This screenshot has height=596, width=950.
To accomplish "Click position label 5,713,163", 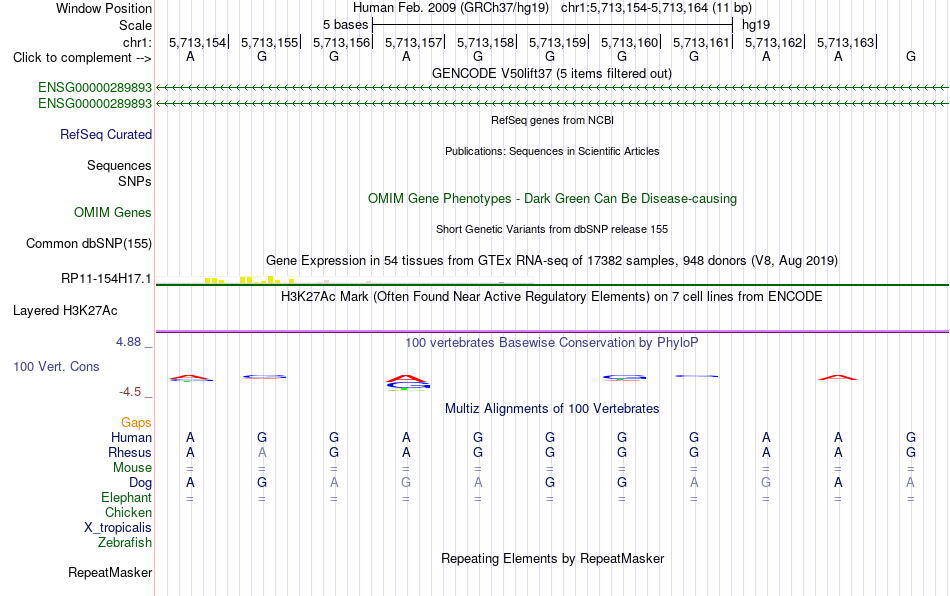I will point(846,42).
